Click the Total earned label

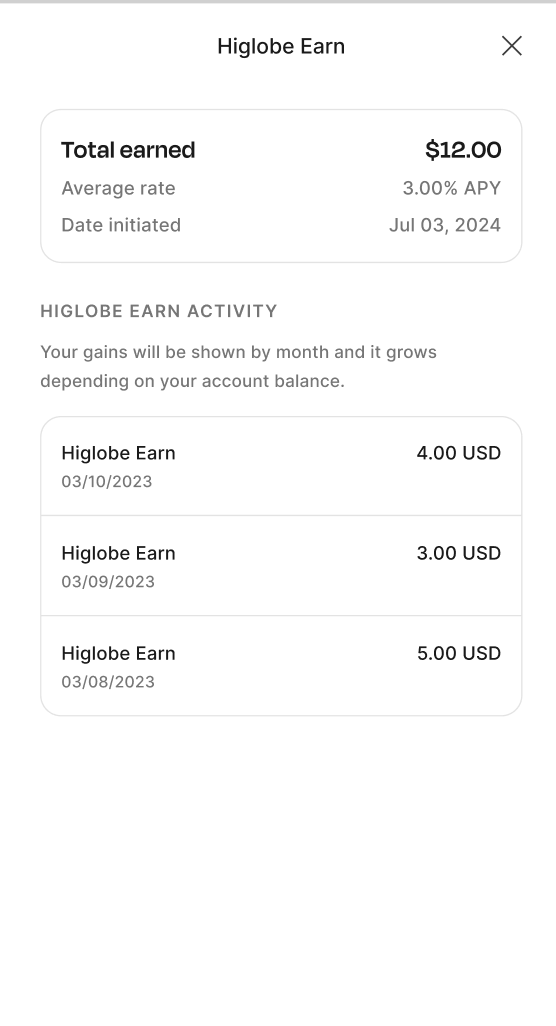click(128, 150)
